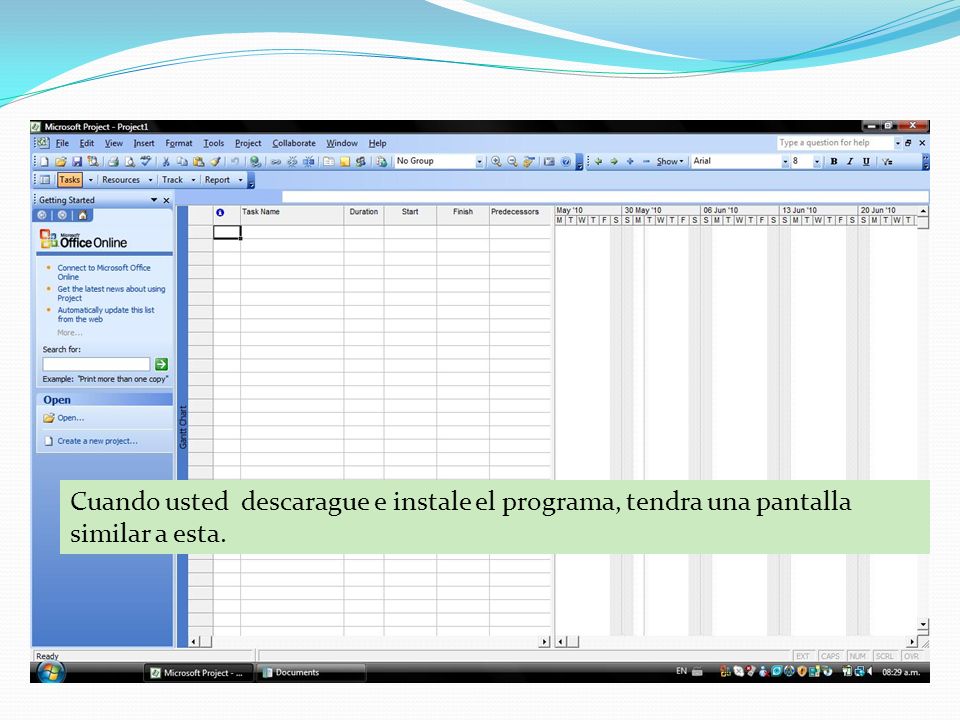The image size is (960, 720).
Task: Expand the Tasks guide dropdown arrow
Action: click(91, 180)
